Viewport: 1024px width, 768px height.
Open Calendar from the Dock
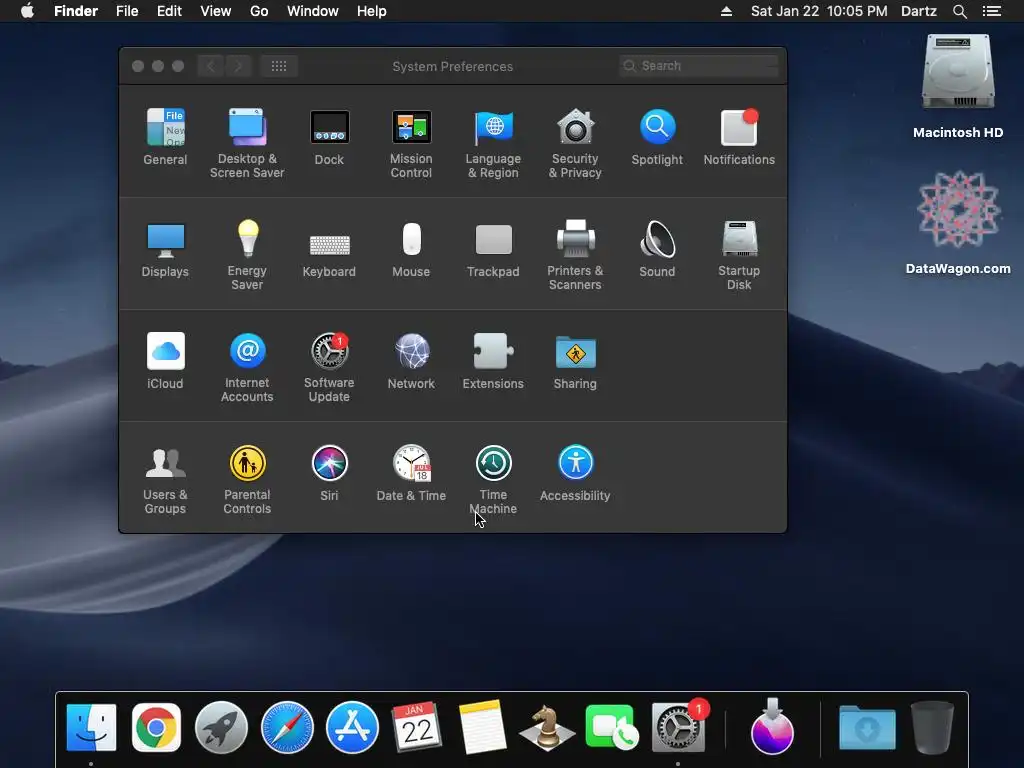[x=417, y=727]
